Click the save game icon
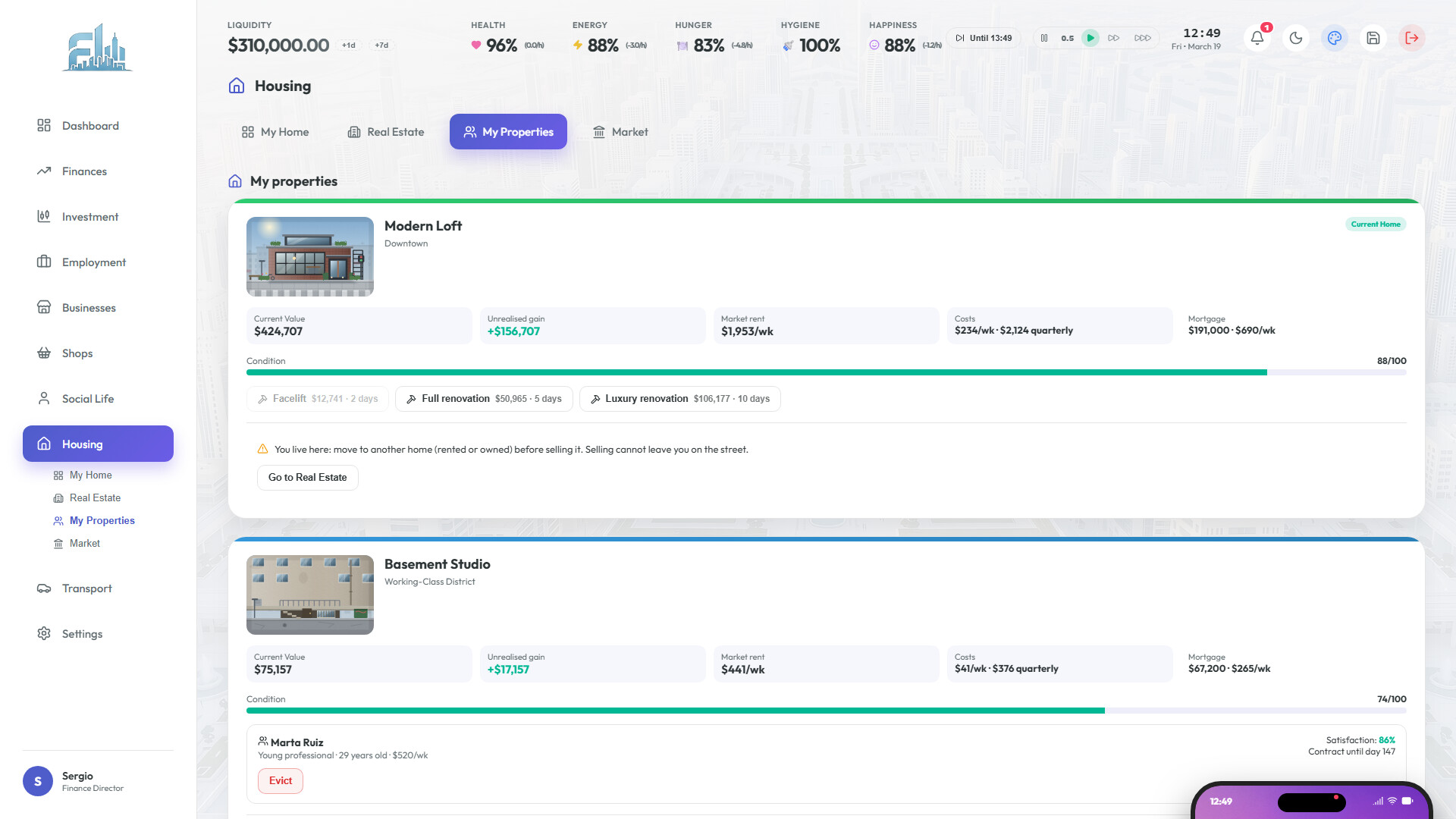Image resolution: width=1456 pixels, height=819 pixels. pyautogui.click(x=1373, y=38)
